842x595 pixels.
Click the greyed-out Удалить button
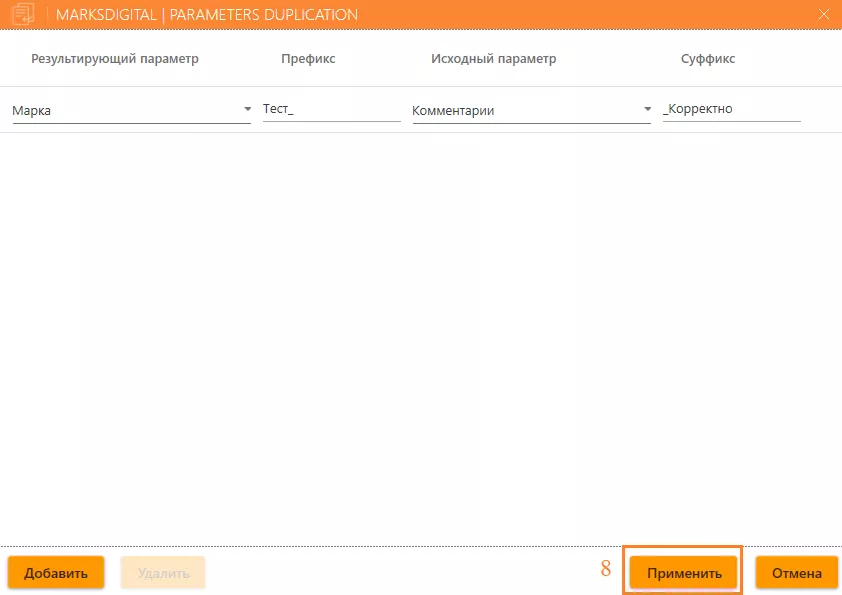coord(163,573)
